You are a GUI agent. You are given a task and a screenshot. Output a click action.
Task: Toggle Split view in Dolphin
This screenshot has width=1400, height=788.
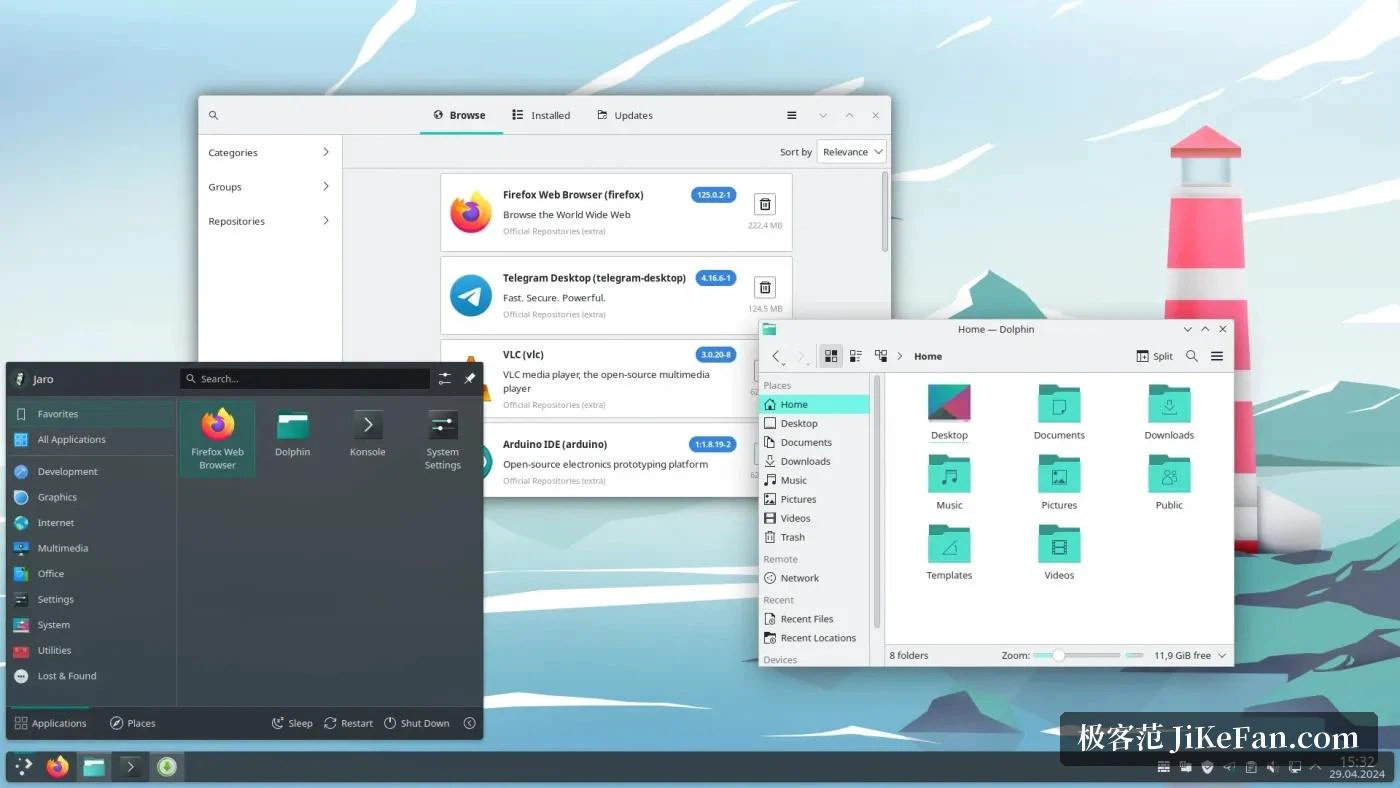tap(1155, 356)
